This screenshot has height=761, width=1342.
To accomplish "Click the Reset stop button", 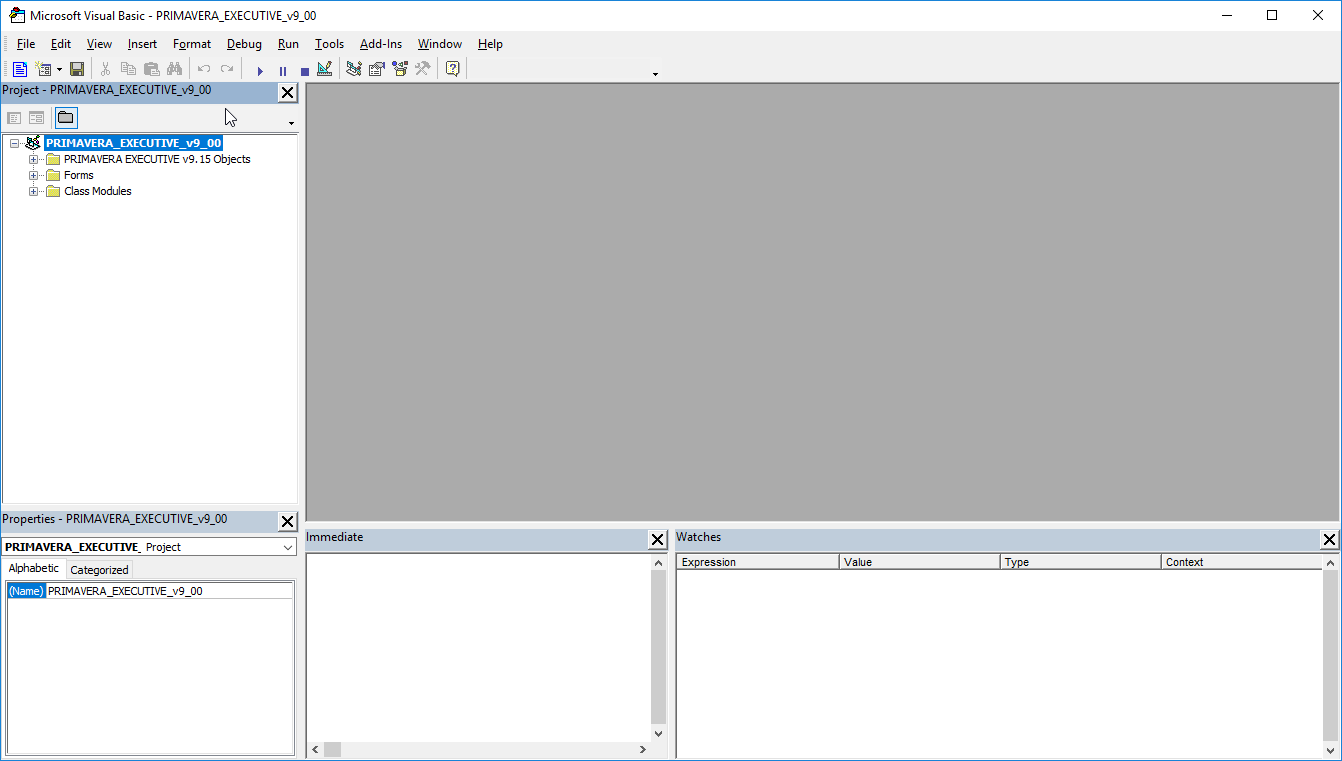I will tap(304, 70).
